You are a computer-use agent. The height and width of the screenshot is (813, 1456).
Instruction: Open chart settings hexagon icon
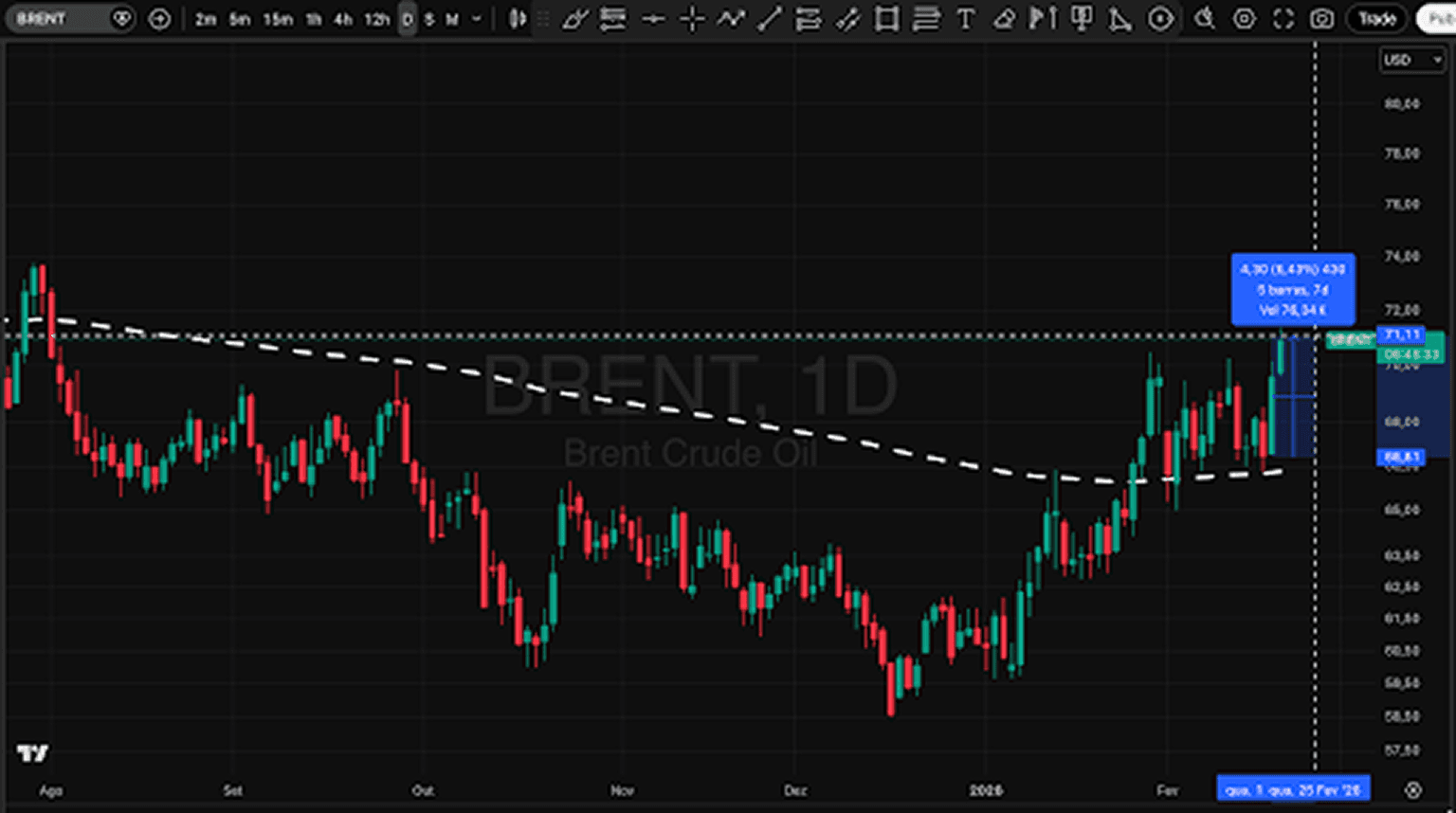[x=1245, y=19]
